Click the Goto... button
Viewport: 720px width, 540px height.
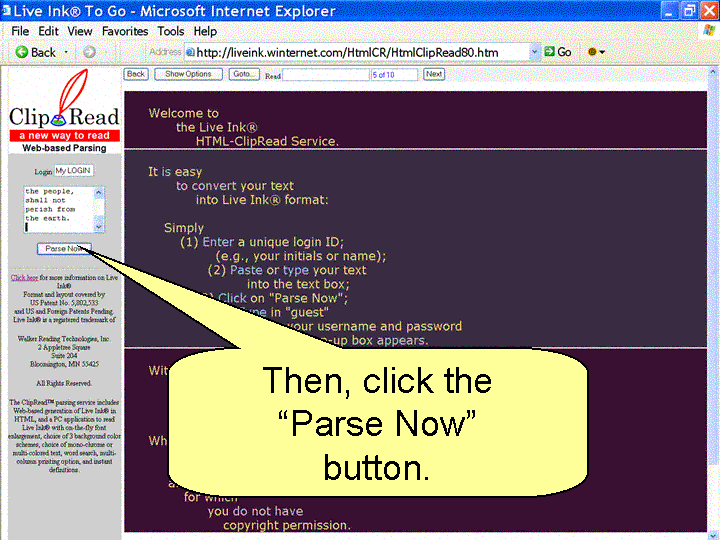pyautogui.click(x=243, y=74)
